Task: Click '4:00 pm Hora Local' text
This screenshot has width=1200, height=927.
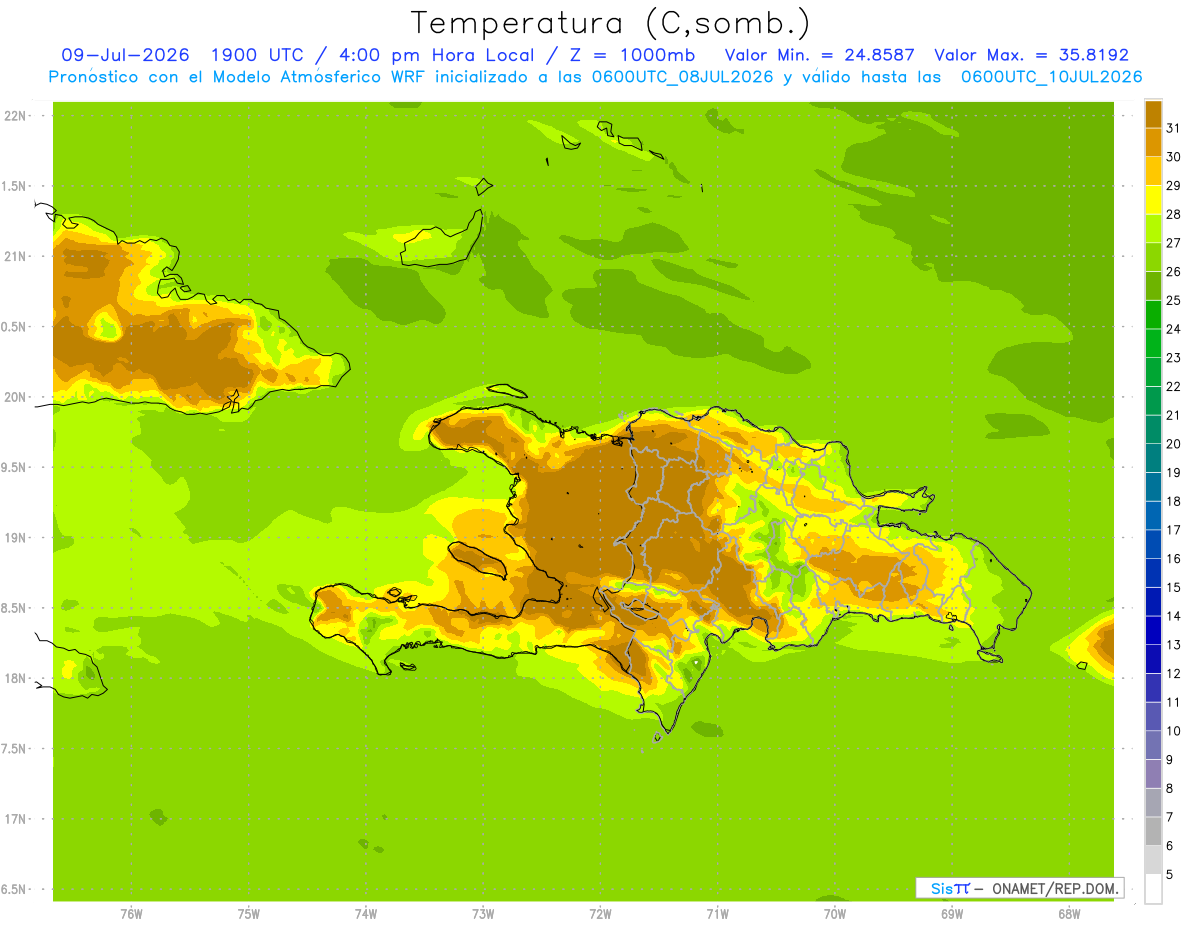Action: click(x=445, y=55)
